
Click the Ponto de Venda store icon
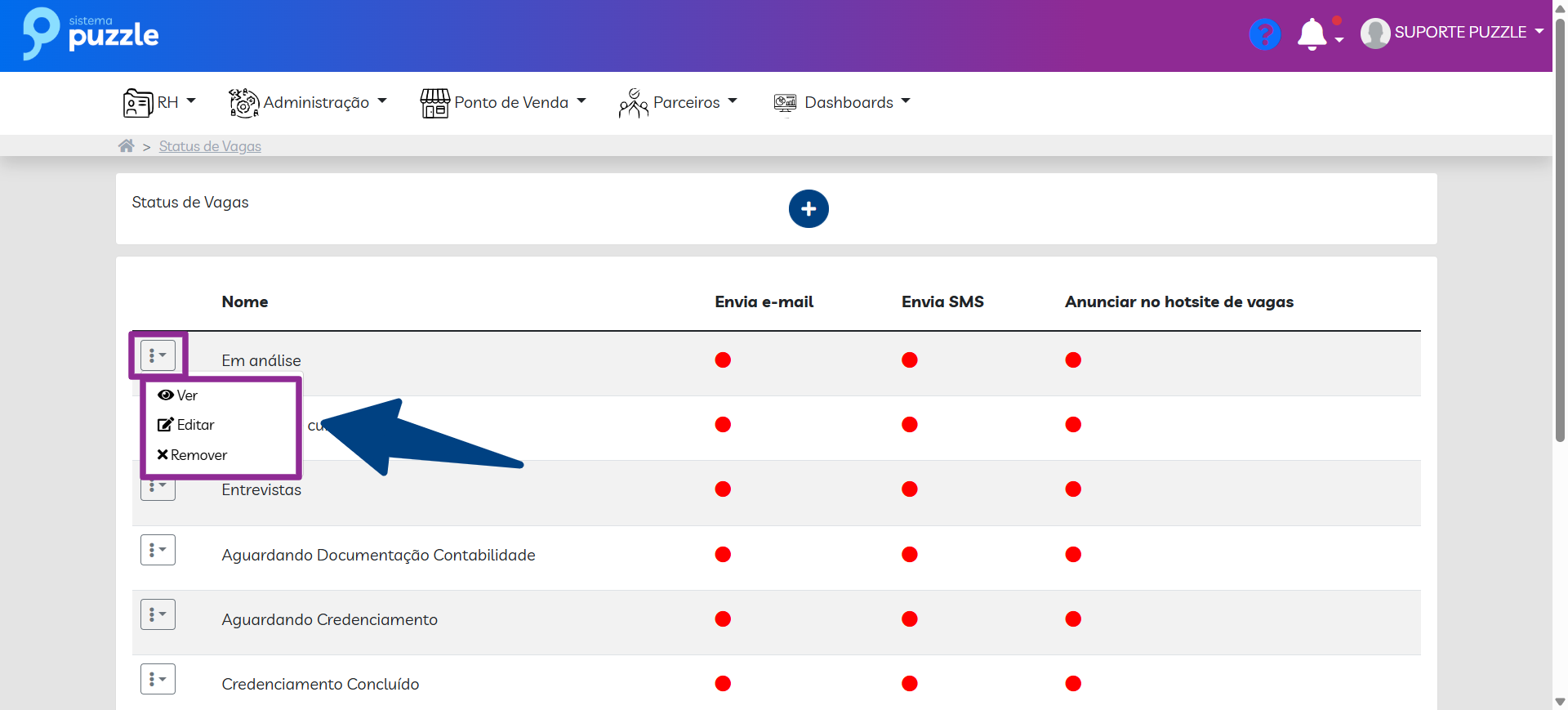tap(434, 103)
